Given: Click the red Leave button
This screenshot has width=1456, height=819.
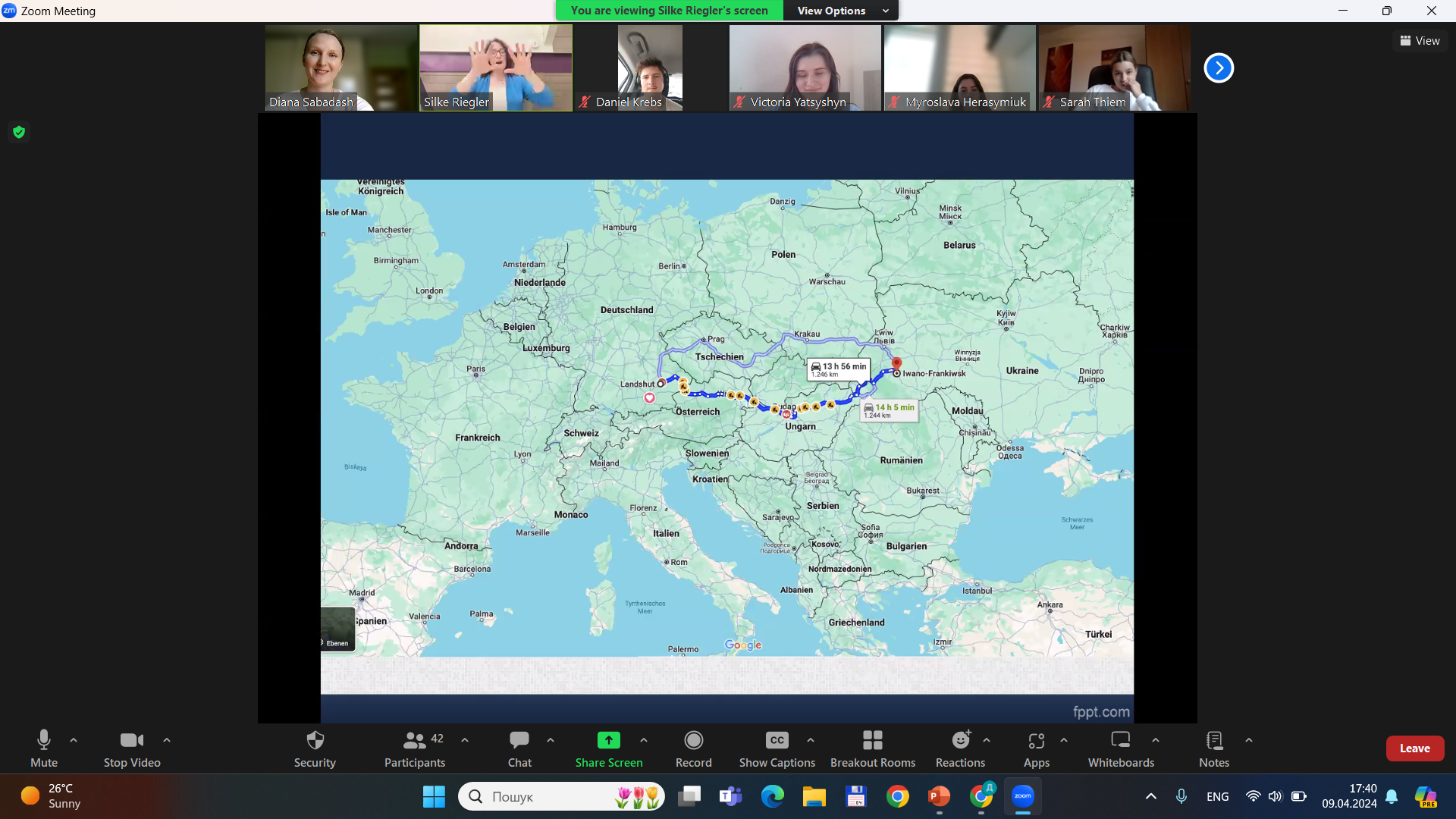Looking at the screenshot, I should [1414, 748].
